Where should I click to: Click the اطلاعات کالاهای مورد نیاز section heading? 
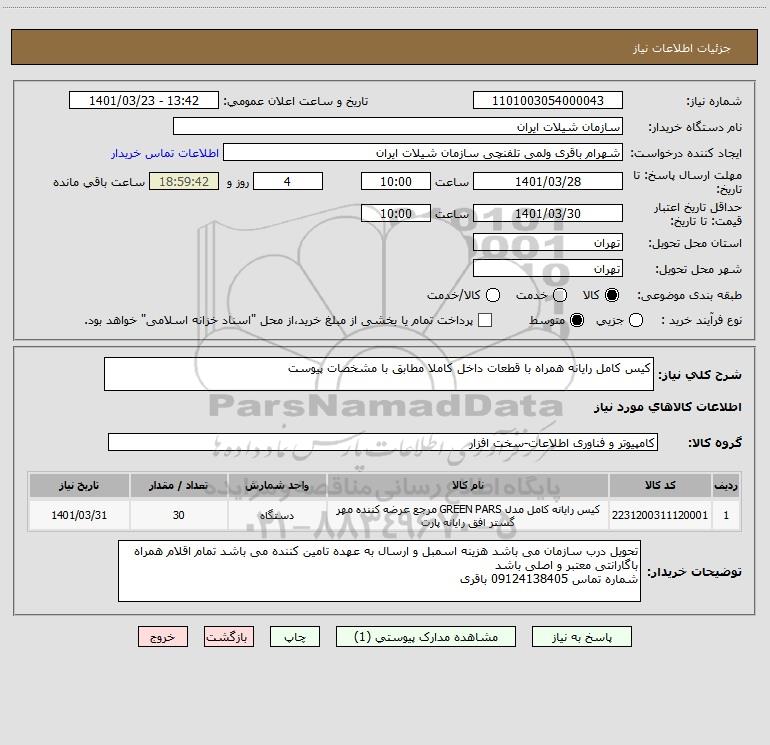click(667, 407)
